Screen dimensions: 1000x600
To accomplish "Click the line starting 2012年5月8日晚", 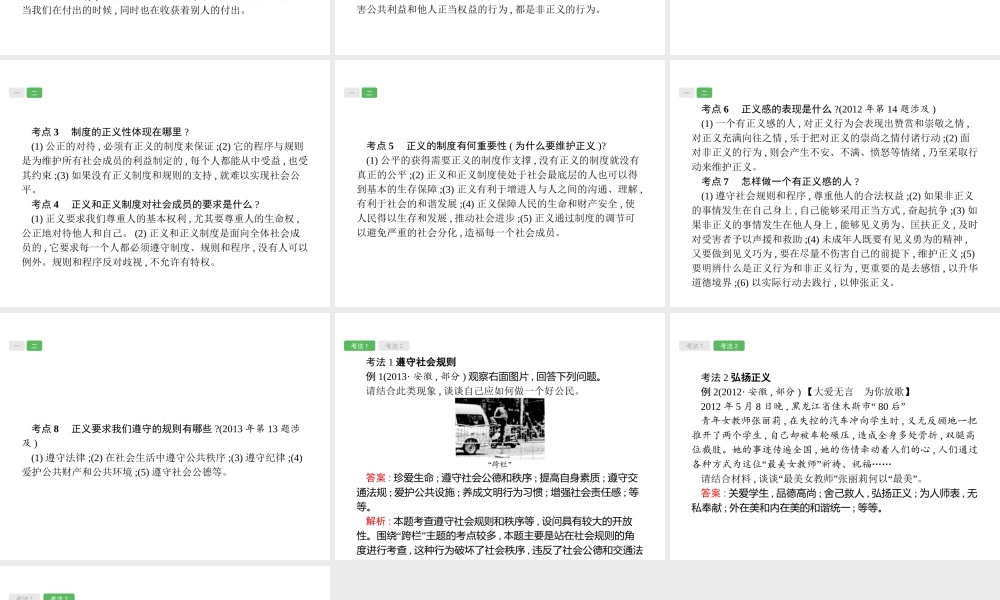I will tap(803, 406).
